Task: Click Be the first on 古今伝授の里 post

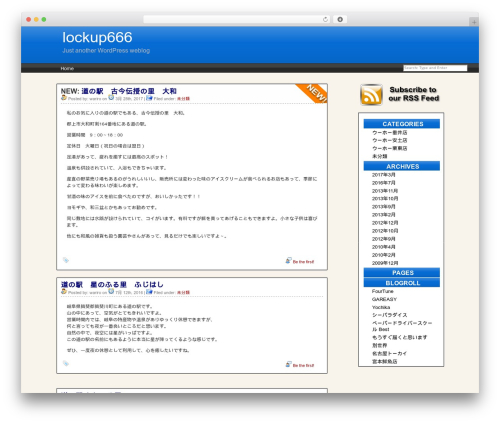Action: 303,262
